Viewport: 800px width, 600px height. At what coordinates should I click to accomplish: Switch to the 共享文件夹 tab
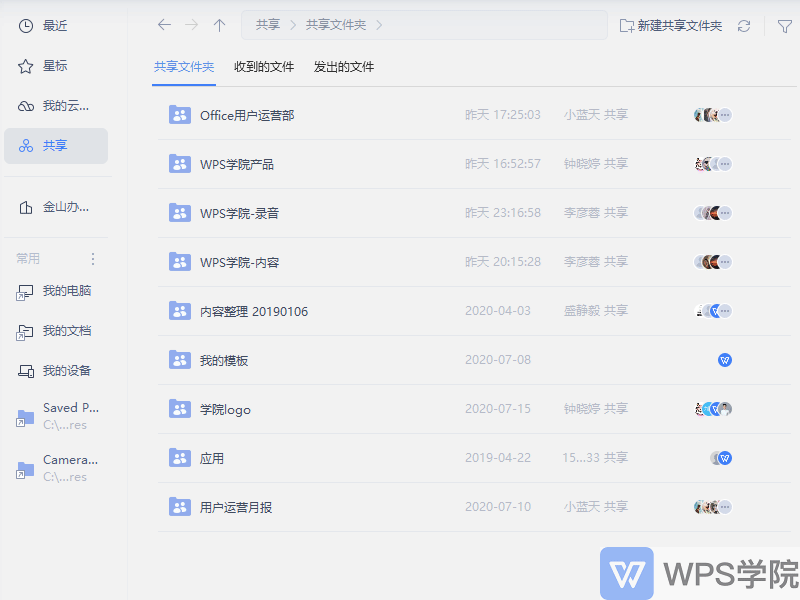pyautogui.click(x=184, y=67)
